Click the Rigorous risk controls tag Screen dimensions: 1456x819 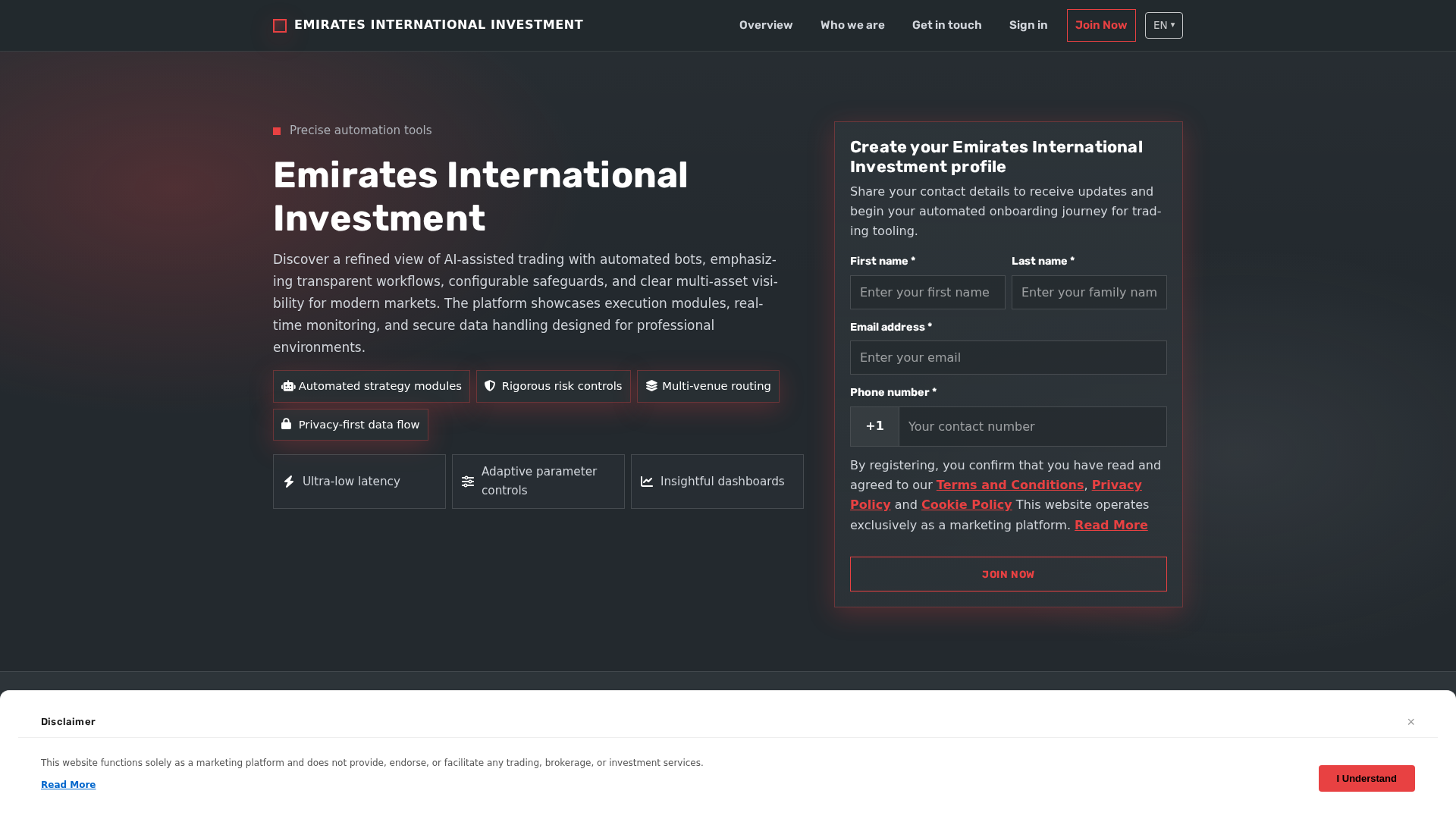[554, 386]
